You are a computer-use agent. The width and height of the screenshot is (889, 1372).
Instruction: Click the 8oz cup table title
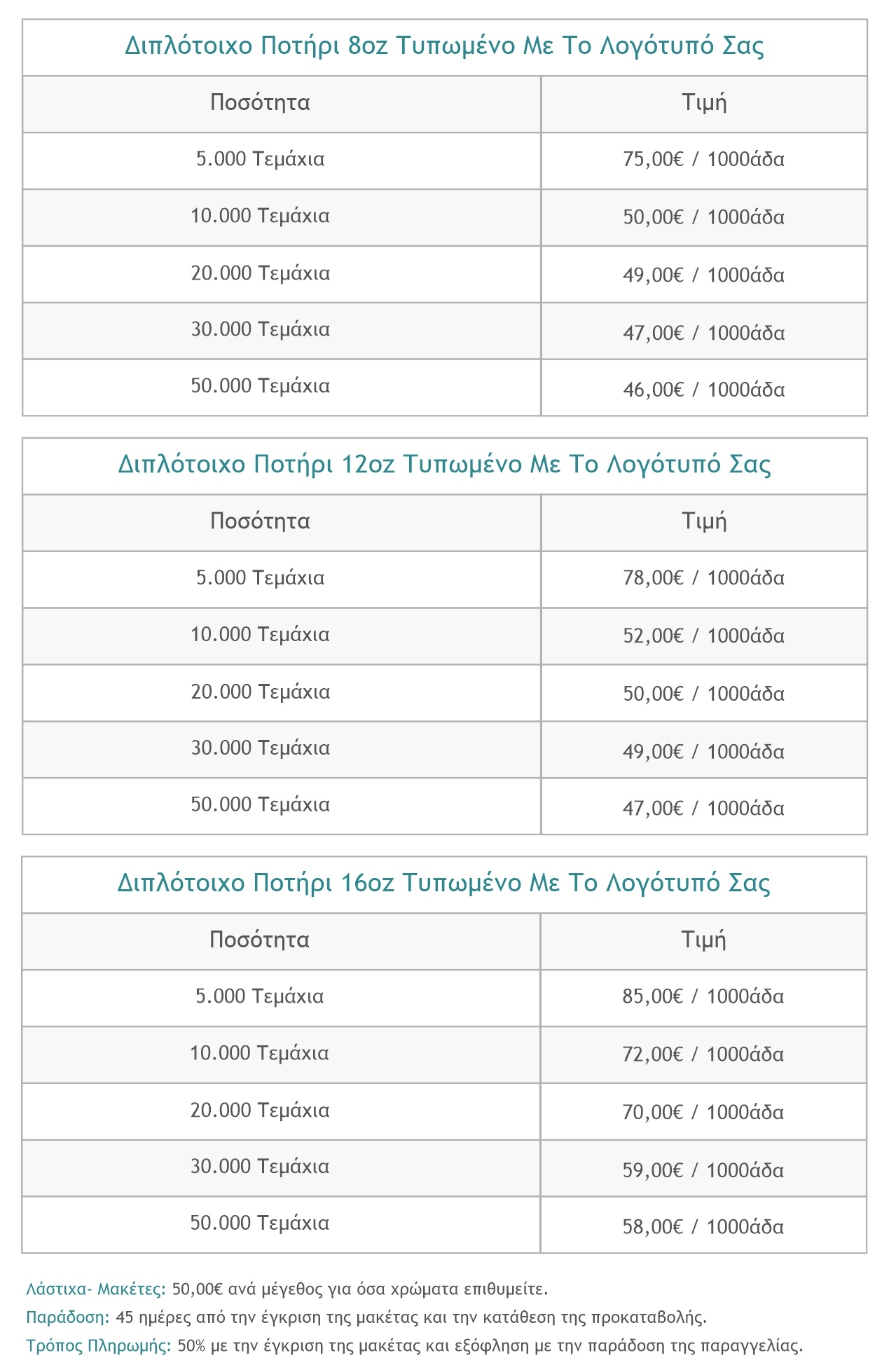pos(444,46)
